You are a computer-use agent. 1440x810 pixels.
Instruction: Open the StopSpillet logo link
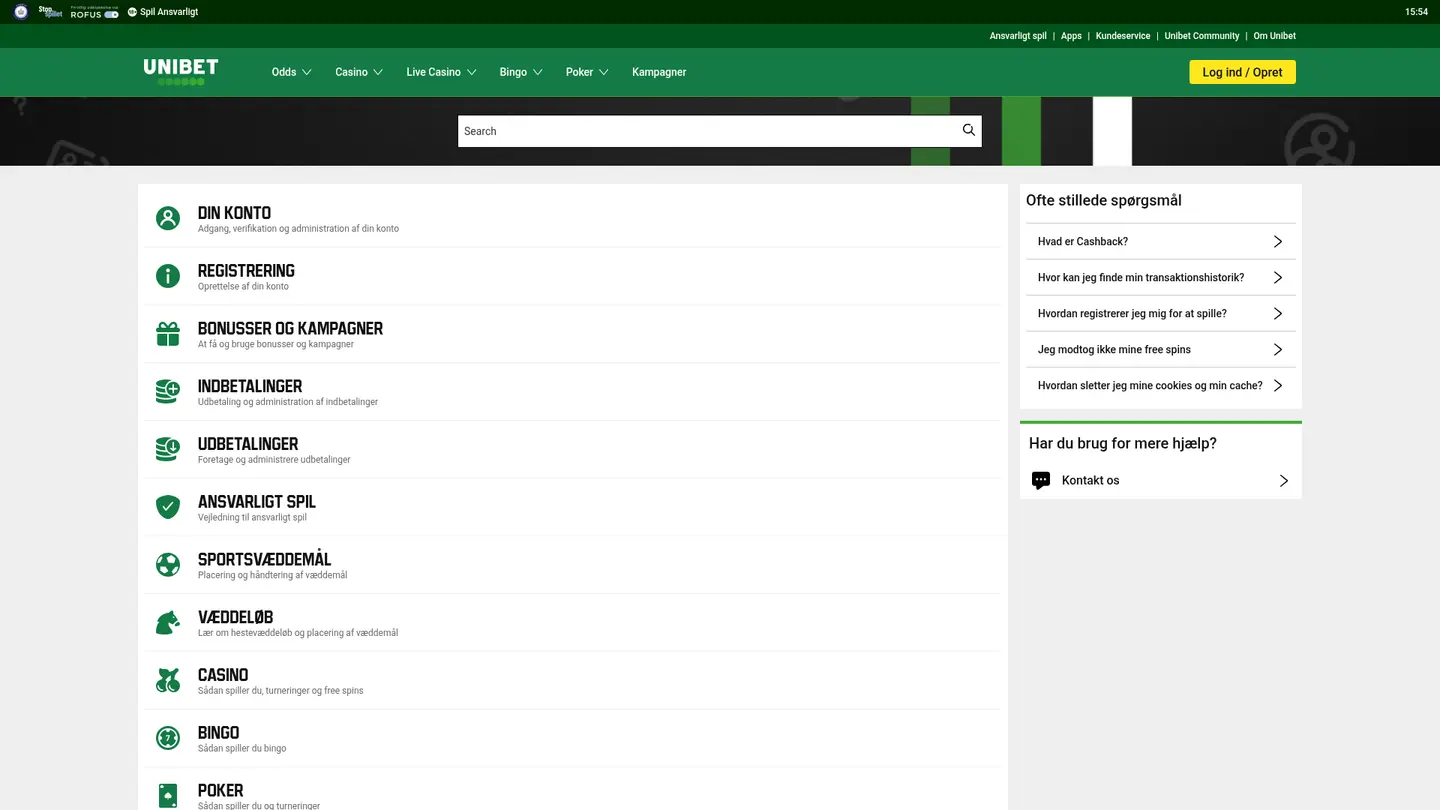coord(50,12)
